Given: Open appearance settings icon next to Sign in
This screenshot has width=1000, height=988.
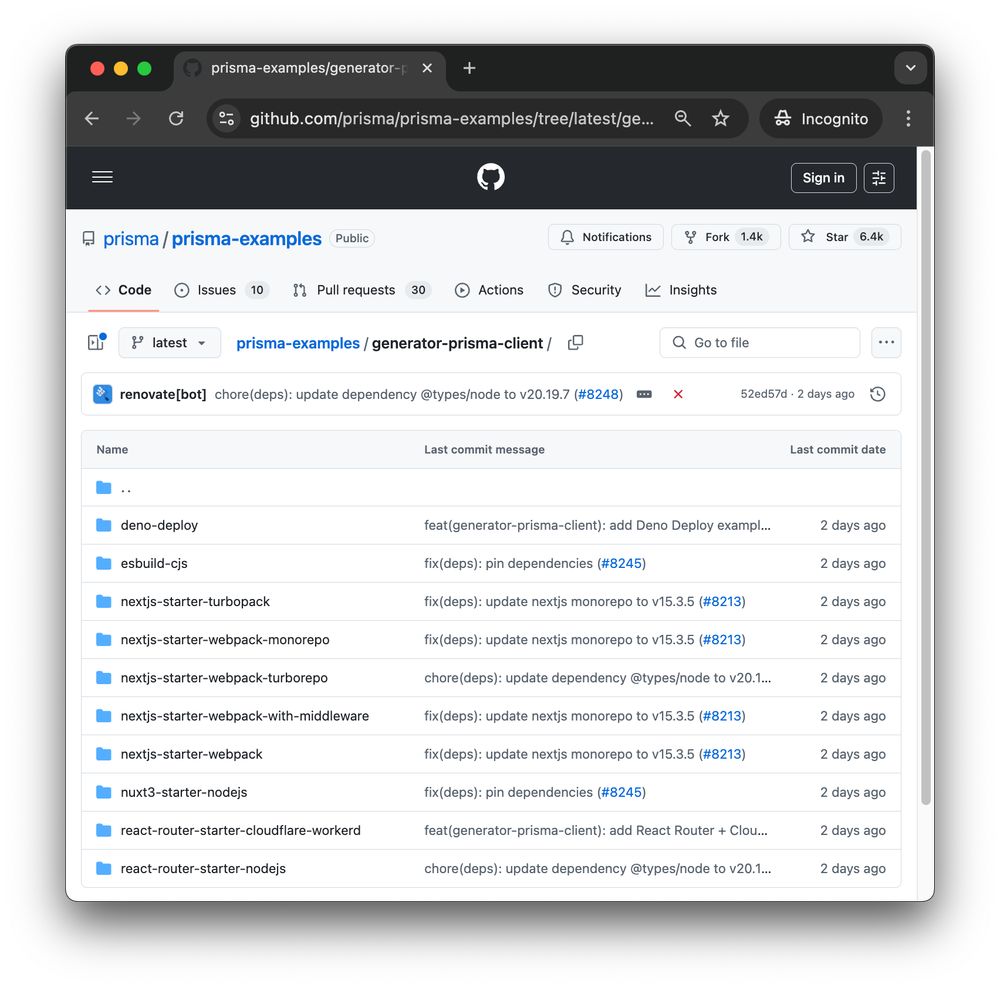Looking at the screenshot, I should tap(879, 178).
